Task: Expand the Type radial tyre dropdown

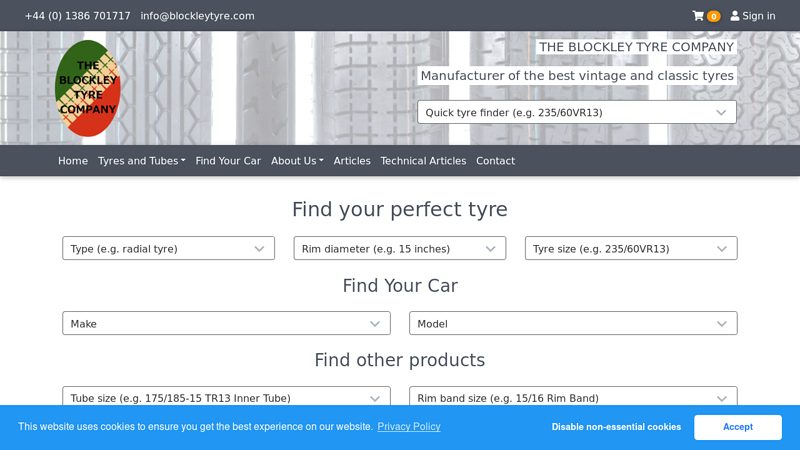Action: point(168,248)
